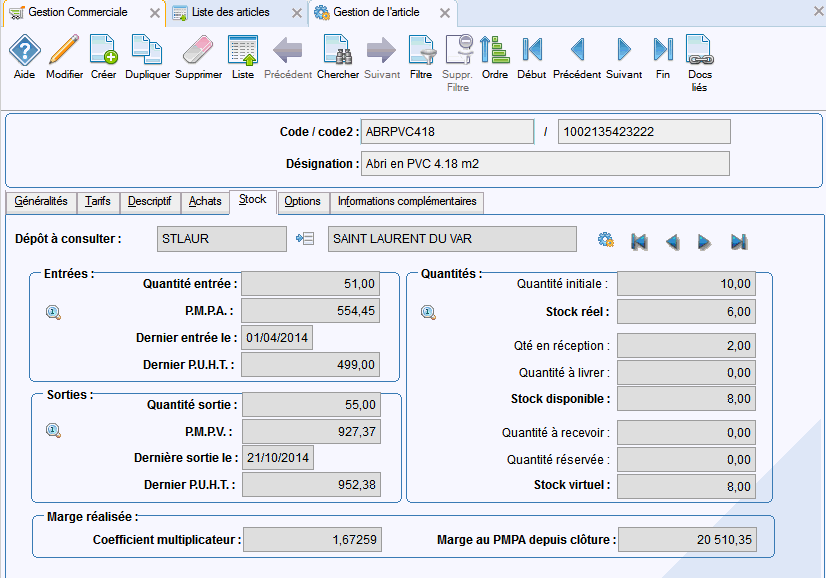Close the Gestion de l'article tab
This screenshot has width=826, height=578.
(x=445, y=13)
